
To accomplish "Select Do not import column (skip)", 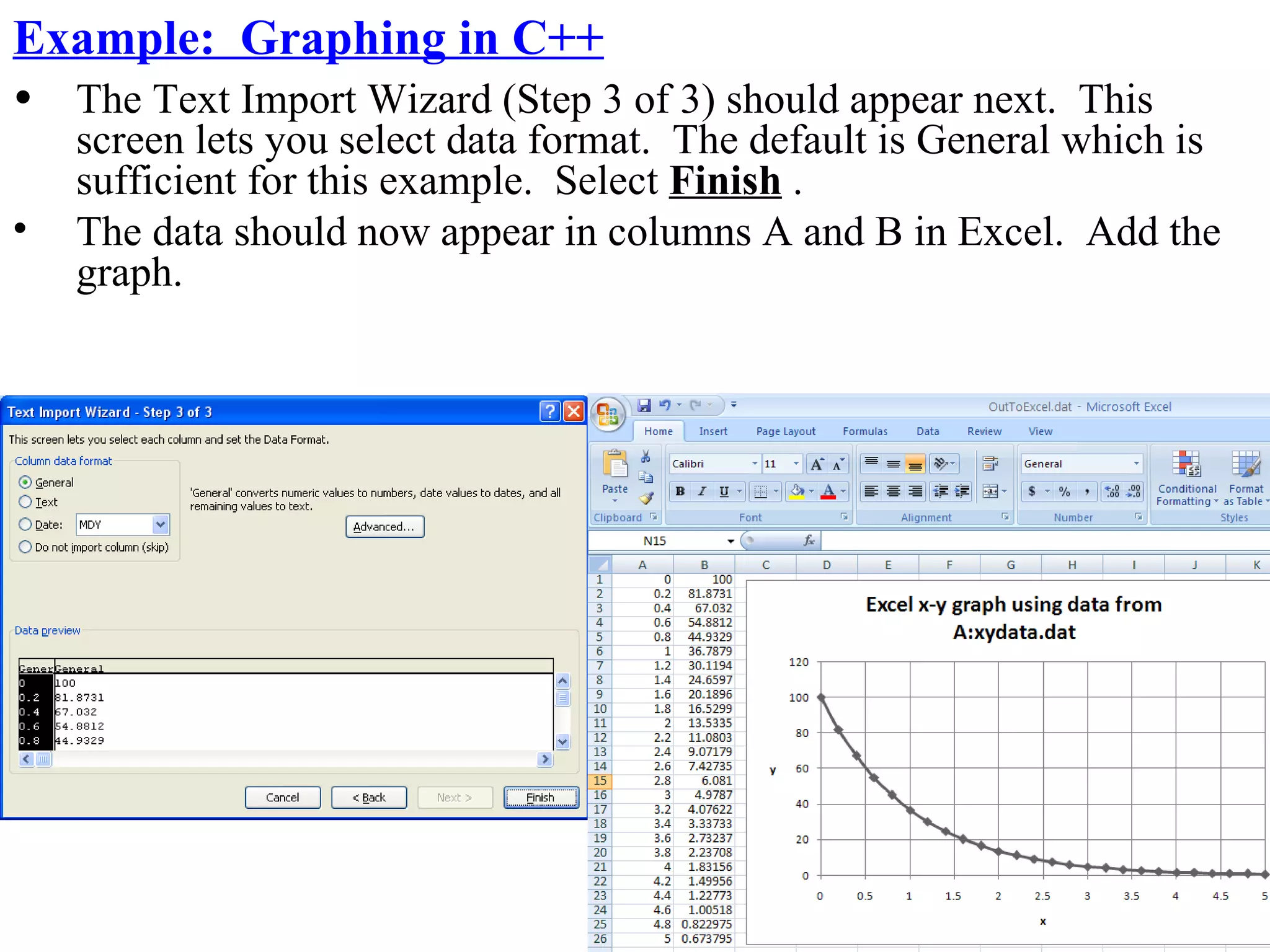I will (x=25, y=547).
